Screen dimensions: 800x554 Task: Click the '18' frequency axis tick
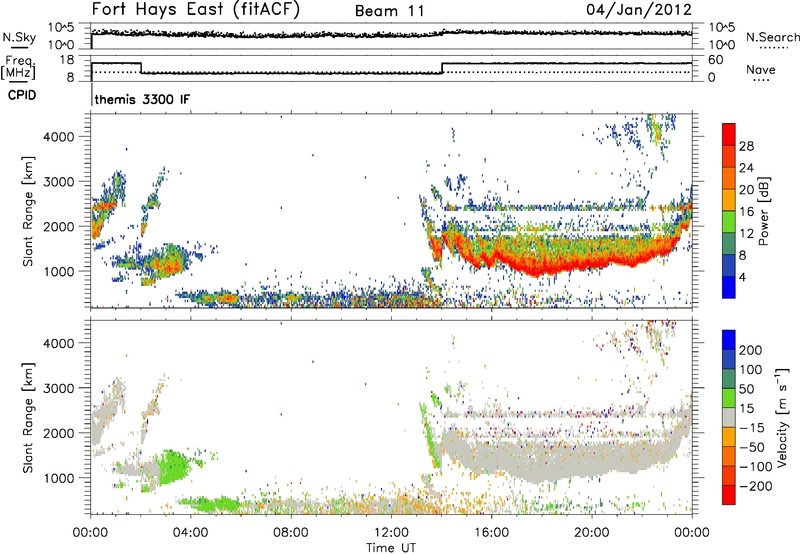point(67,60)
